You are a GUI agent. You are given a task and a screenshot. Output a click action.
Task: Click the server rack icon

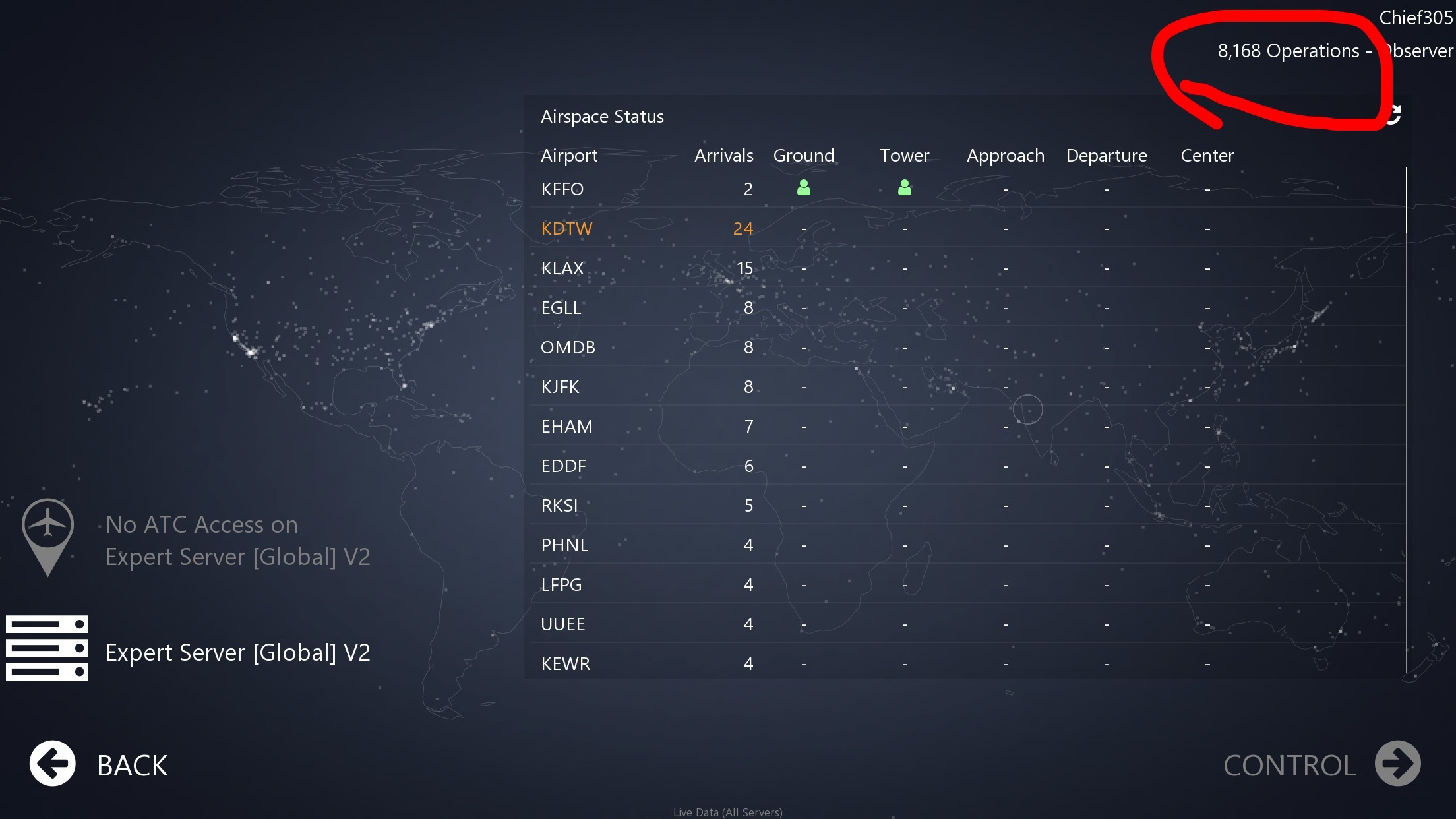(47, 648)
